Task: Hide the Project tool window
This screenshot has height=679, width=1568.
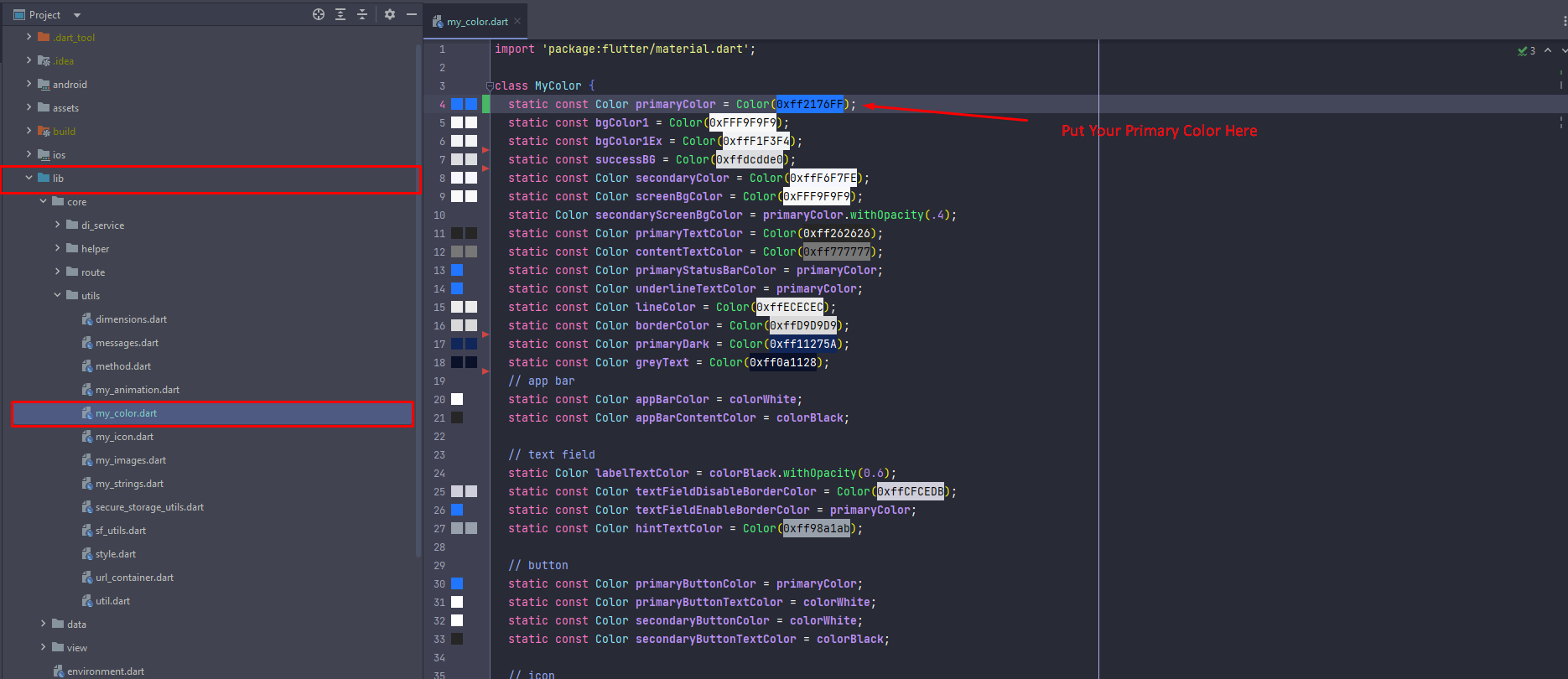Action: coord(412,14)
